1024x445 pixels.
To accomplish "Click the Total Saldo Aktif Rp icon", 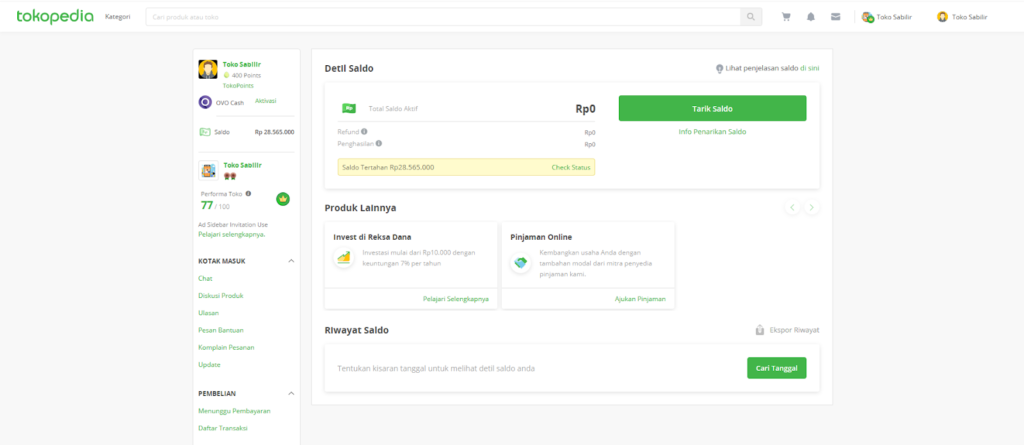I will [349, 108].
